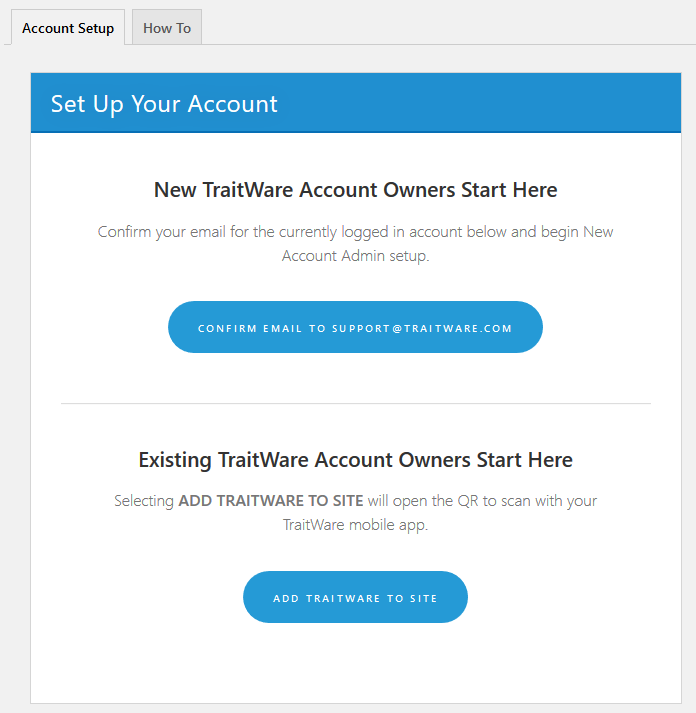Click the bold ADD TRAITWARE TO SITE text in description
Screen dimensions: 696x713
271,501
